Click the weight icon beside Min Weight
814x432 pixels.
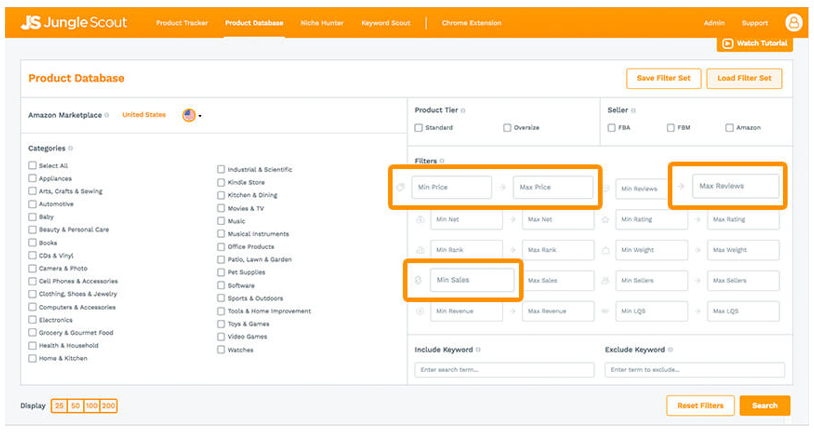click(605, 250)
